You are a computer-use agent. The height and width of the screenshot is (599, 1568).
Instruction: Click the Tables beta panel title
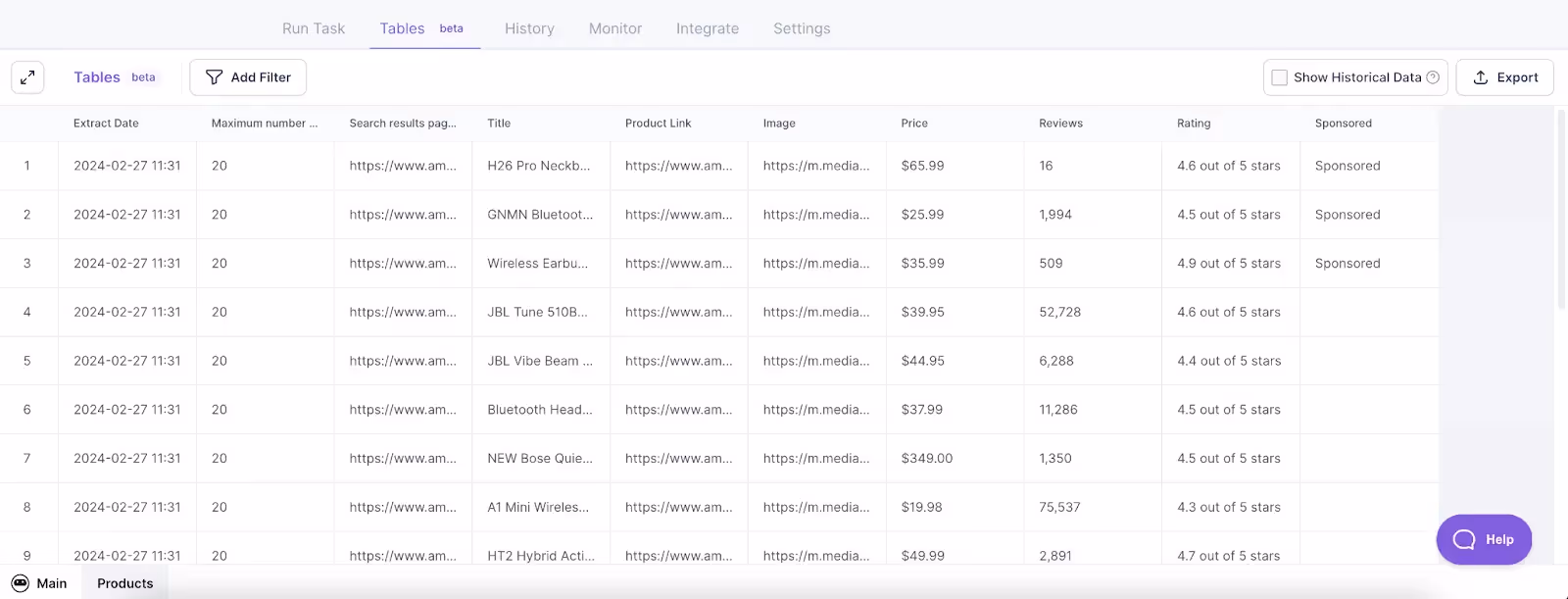tap(115, 77)
